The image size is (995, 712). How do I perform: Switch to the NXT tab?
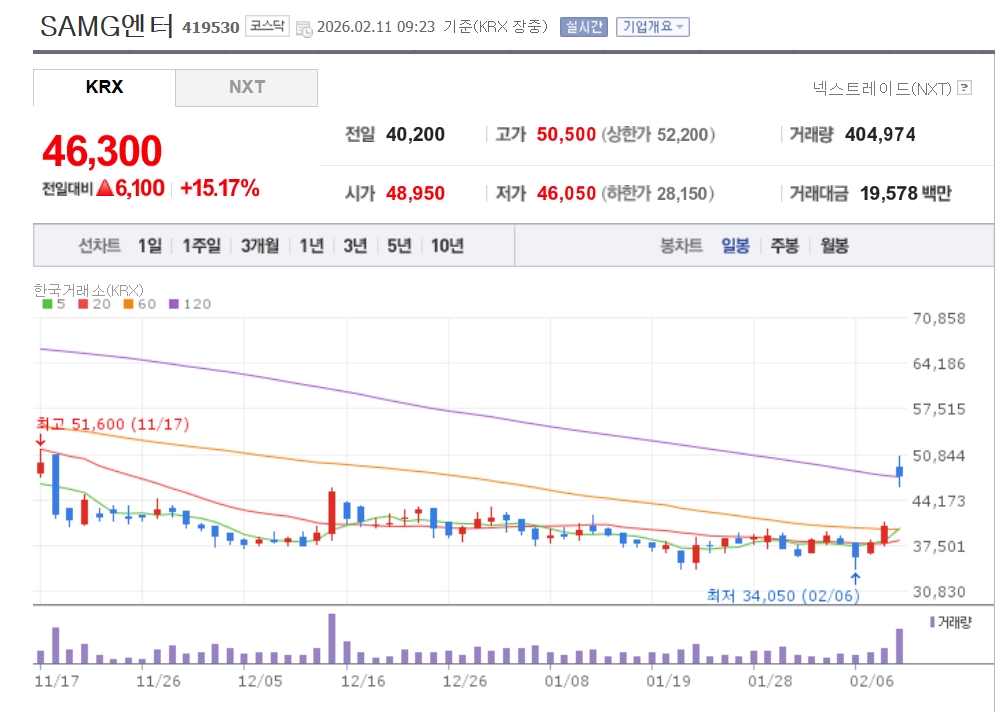(247, 88)
